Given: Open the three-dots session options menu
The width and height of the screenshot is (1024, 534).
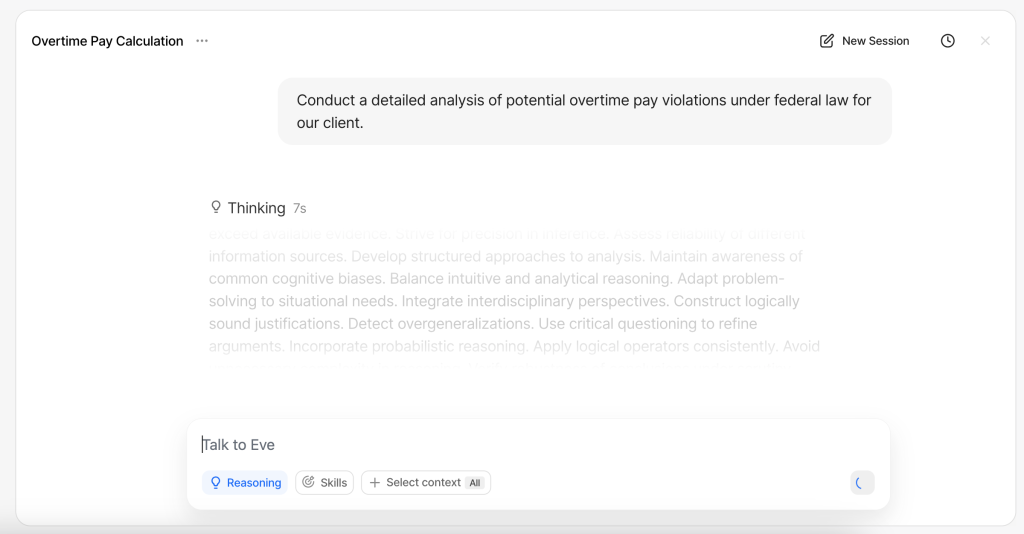Looking at the screenshot, I should pos(202,41).
